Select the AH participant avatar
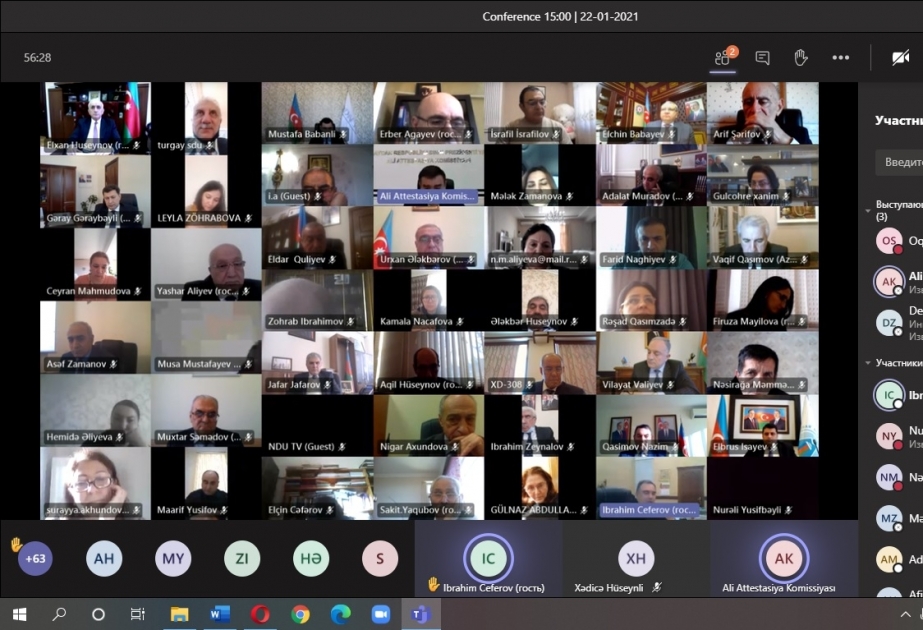923x630 pixels. click(x=104, y=558)
